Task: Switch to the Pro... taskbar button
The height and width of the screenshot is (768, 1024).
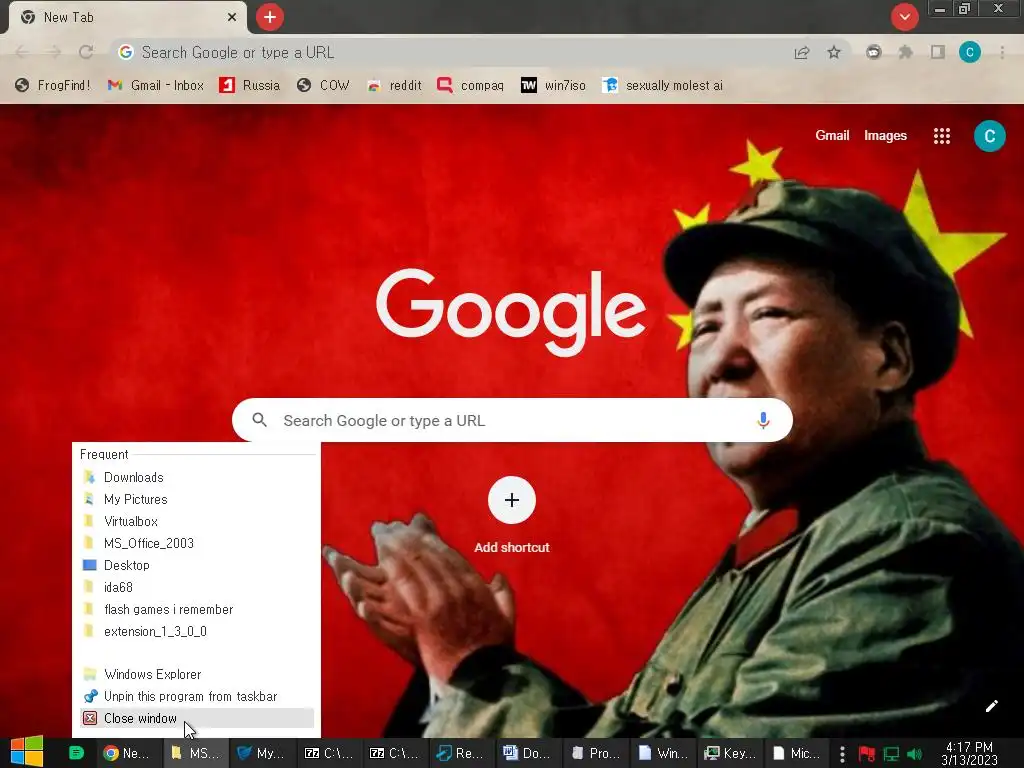Action: pos(595,753)
